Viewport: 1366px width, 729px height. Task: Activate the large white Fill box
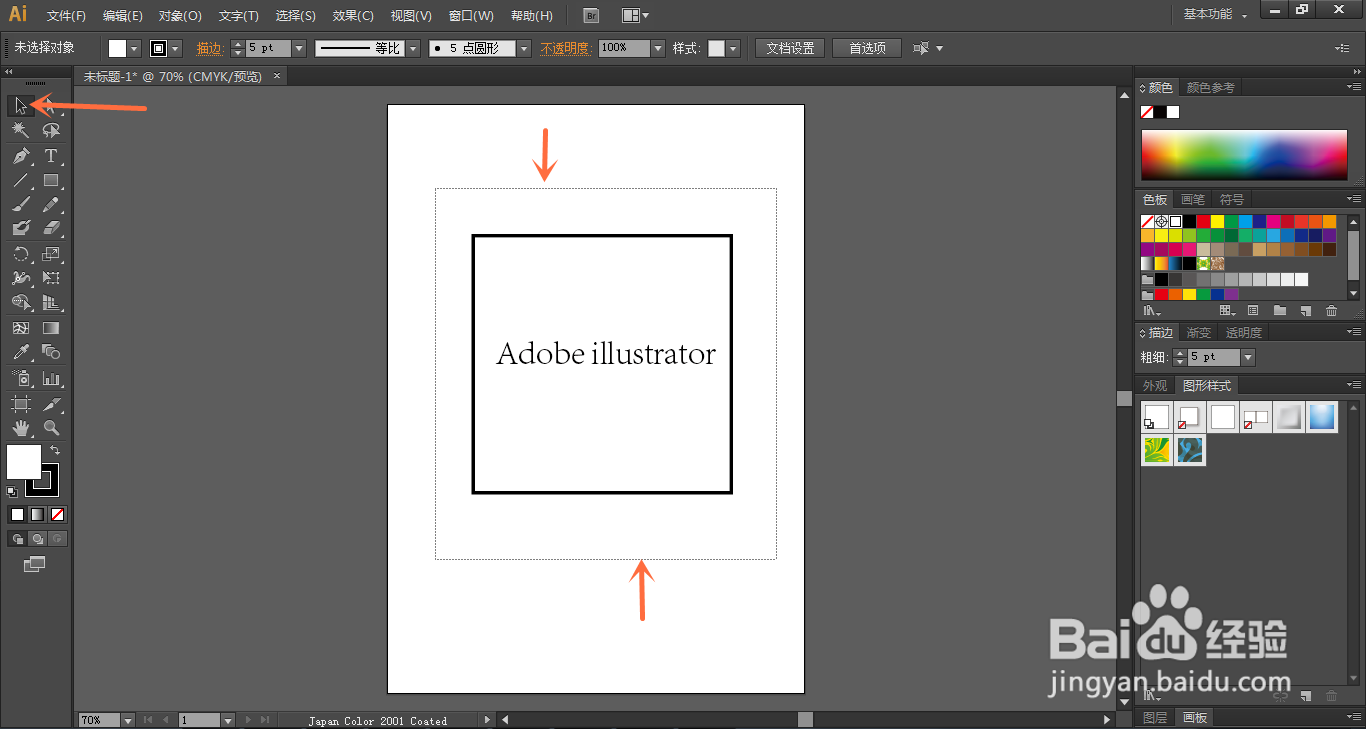24,462
